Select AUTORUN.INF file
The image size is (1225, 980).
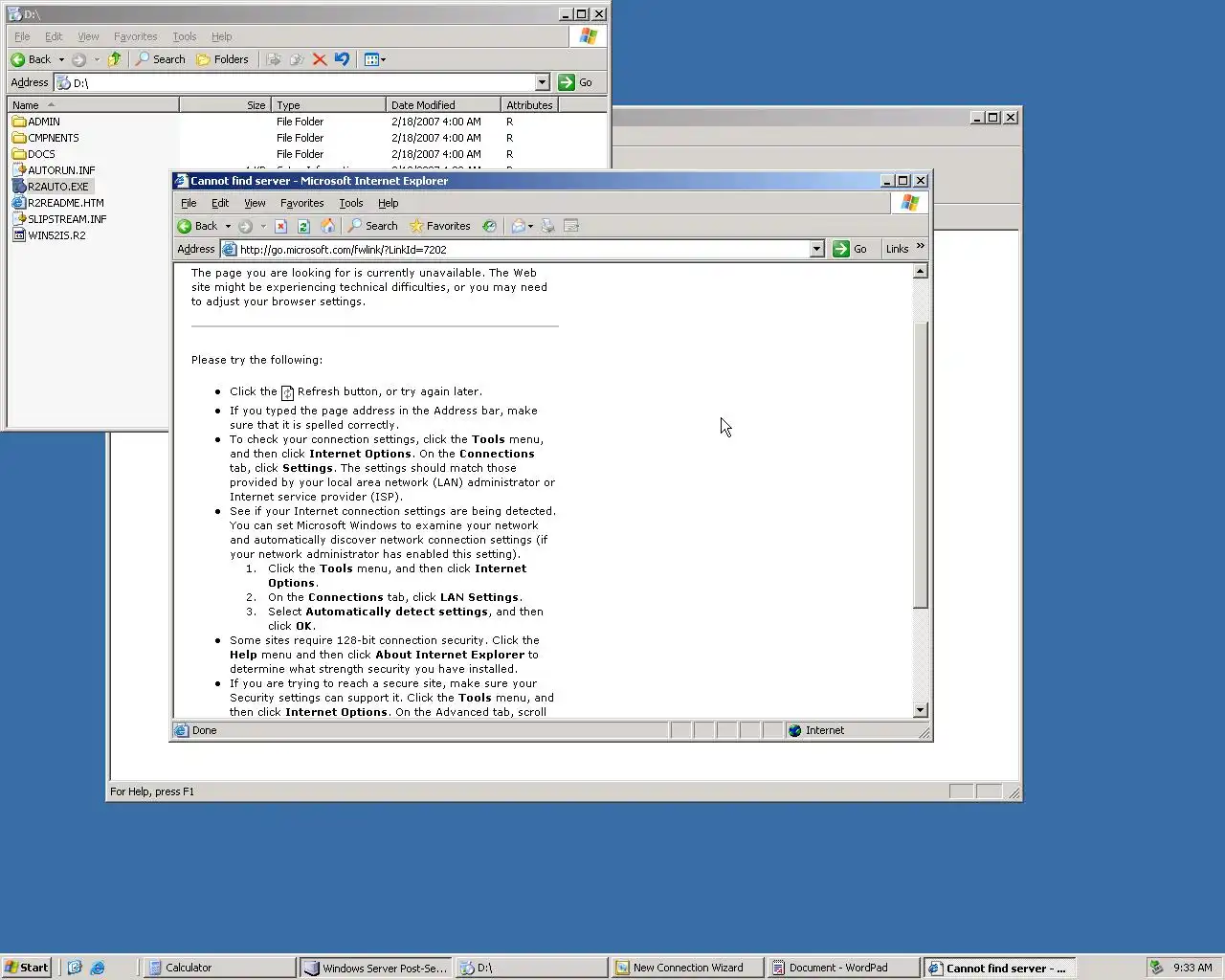click(54, 170)
